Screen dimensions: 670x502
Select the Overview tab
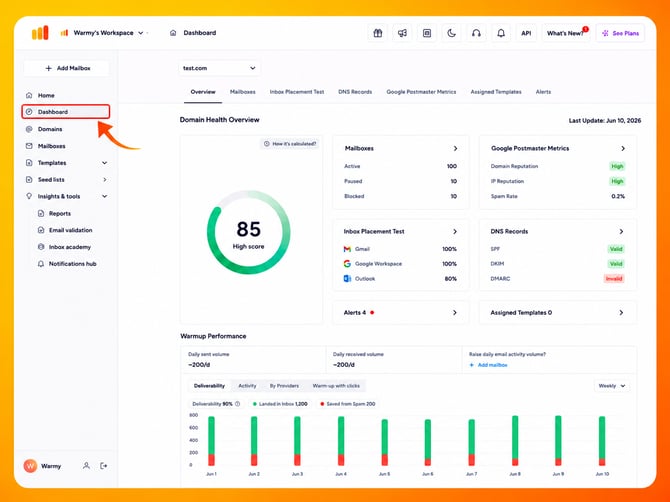point(203,92)
